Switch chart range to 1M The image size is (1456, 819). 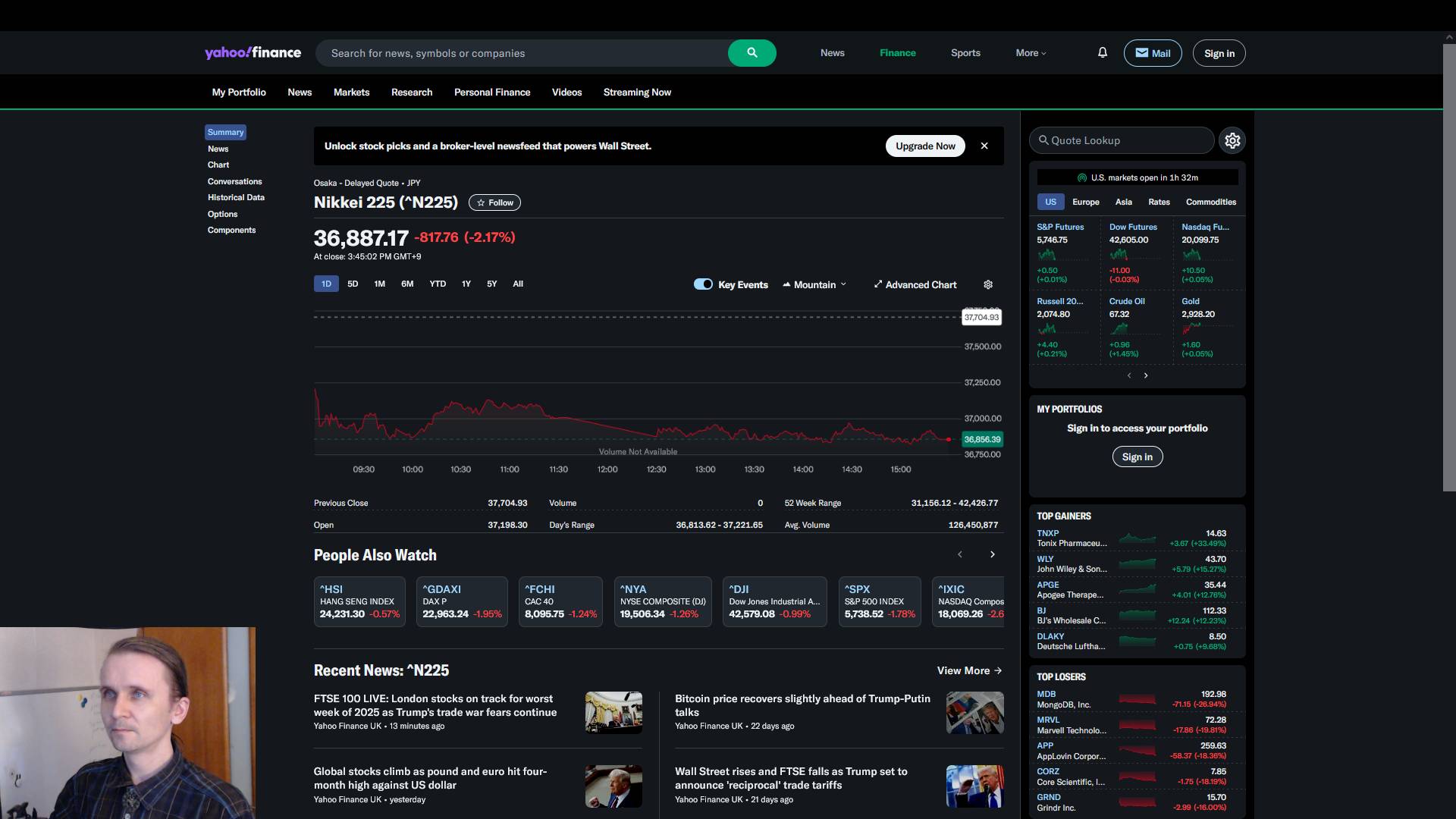pos(379,284)
